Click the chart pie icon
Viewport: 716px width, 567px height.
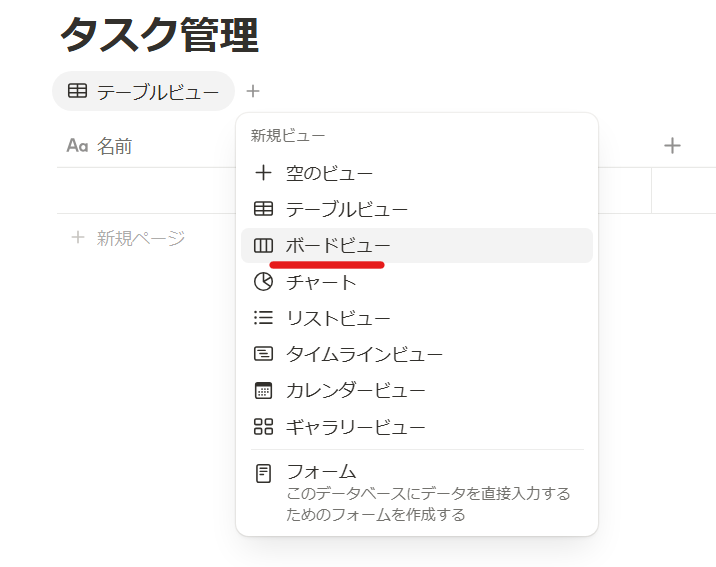coord(263,282)
